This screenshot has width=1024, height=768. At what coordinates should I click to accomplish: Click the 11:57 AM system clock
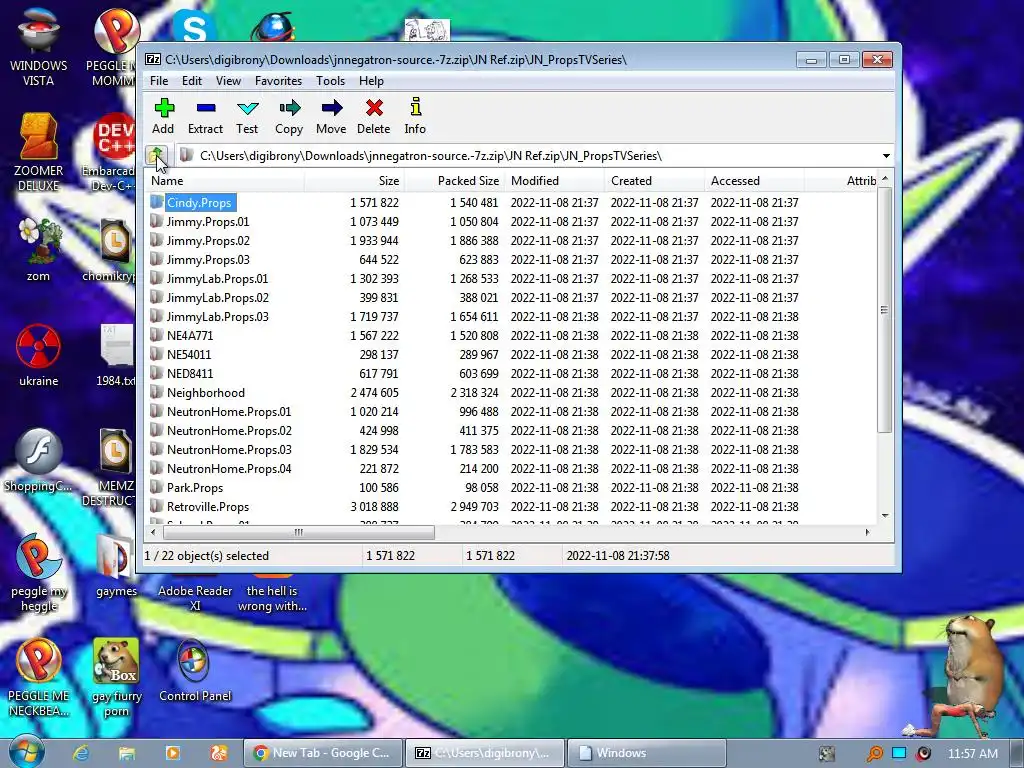pos(972,753)
